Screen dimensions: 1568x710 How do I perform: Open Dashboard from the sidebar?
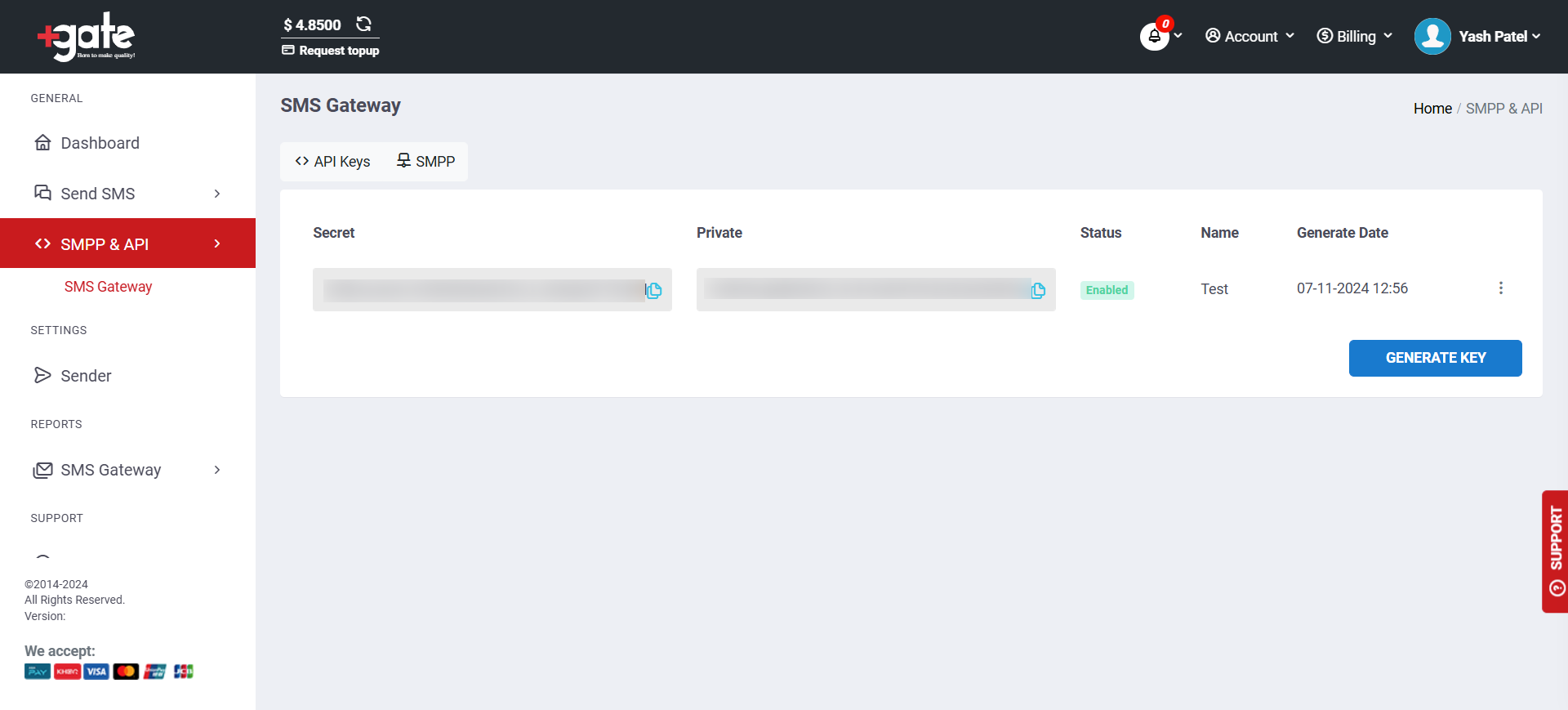tap(100, 143)
